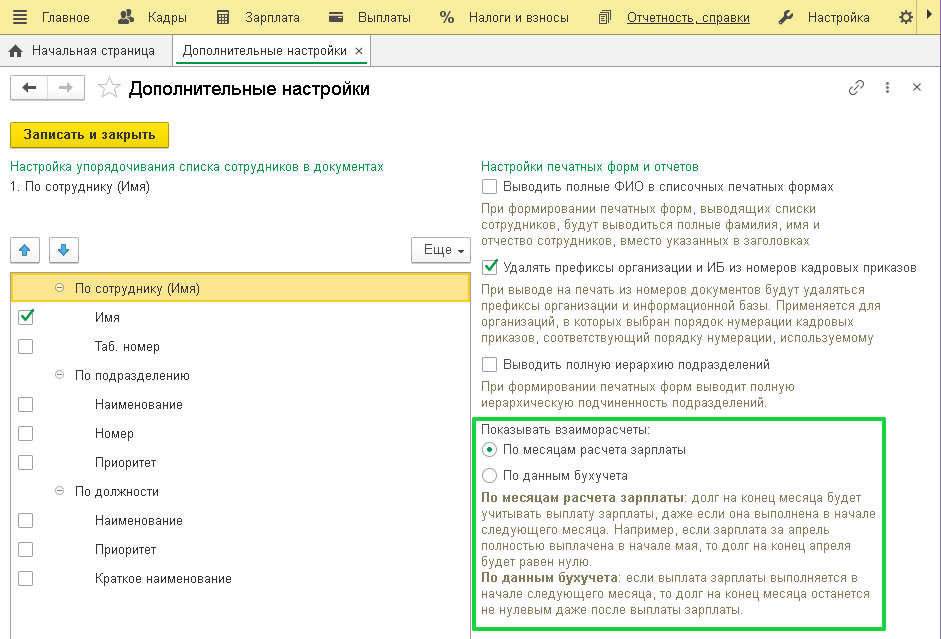The image size is (941, 639).
Task: Switch to Начальная страница tab
Action: [x=86, y=51]
